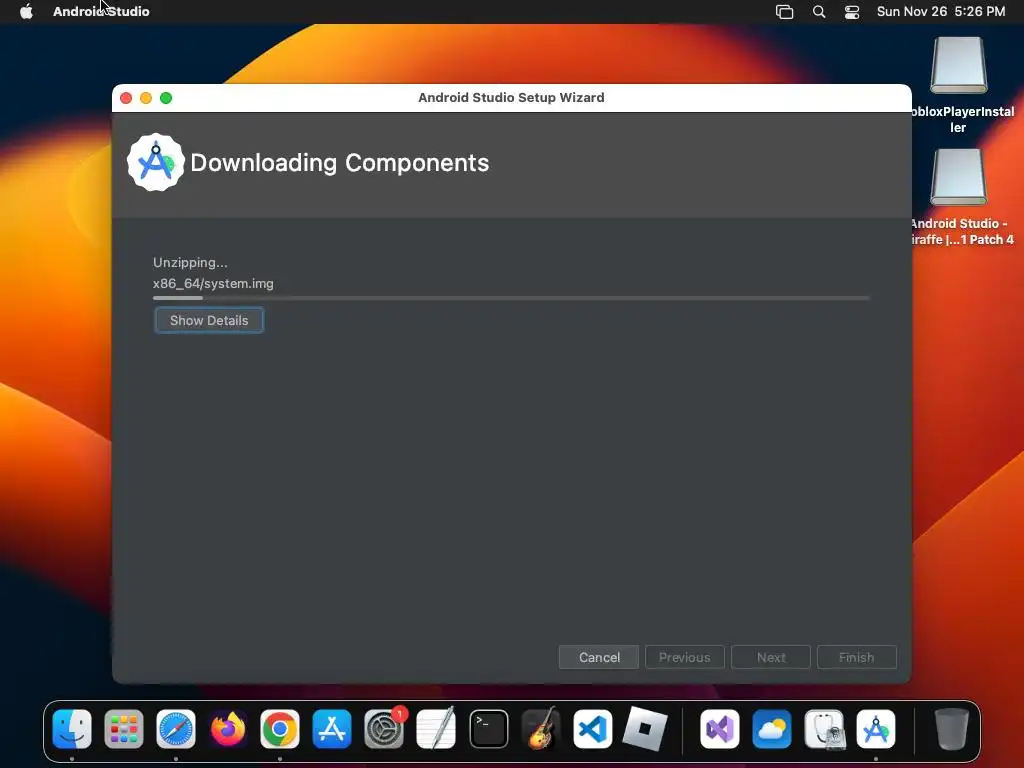Click the greyed-out Next button
This screenshot has height=768, width=1024.
[771, 657]
